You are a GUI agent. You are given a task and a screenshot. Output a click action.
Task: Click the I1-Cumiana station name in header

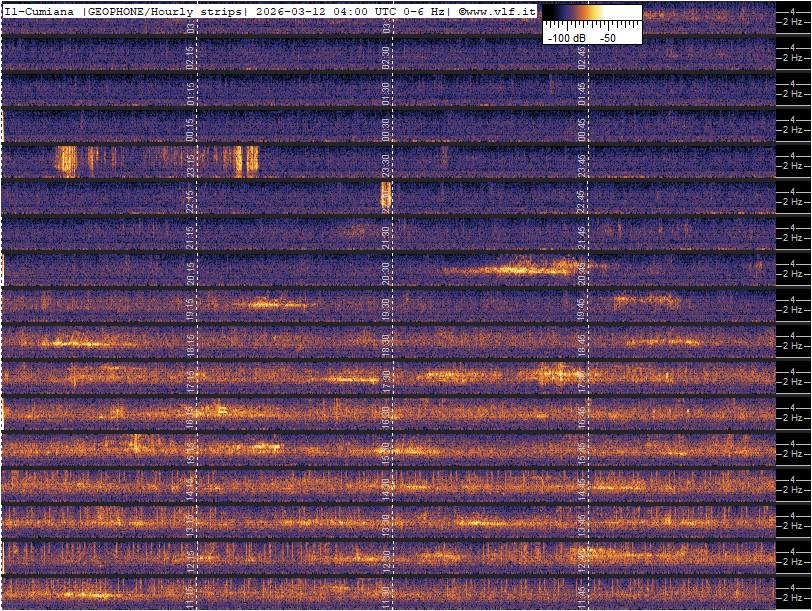(x=41, y=11)
